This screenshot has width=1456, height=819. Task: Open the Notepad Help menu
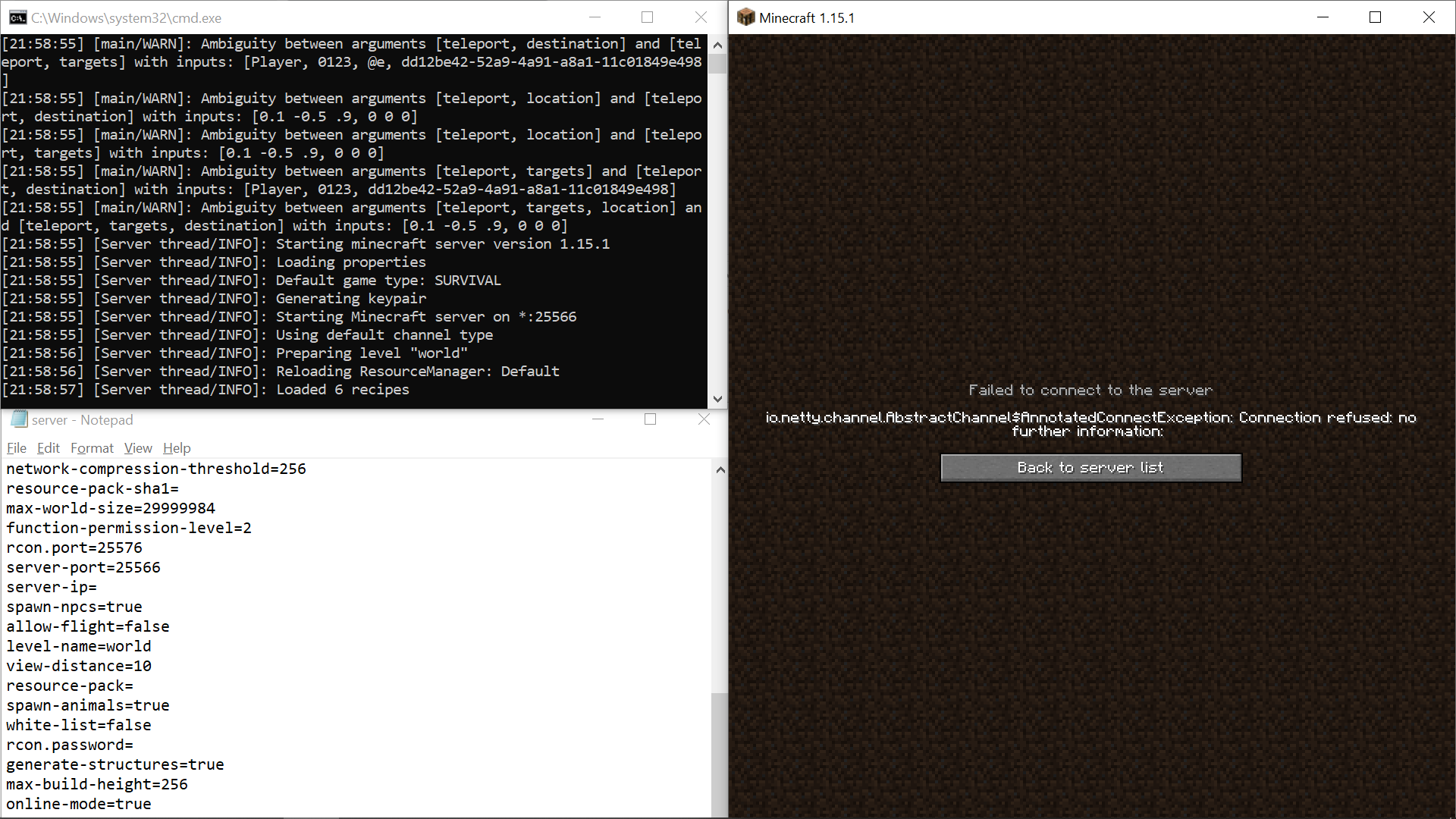click(x=177, y=448)
